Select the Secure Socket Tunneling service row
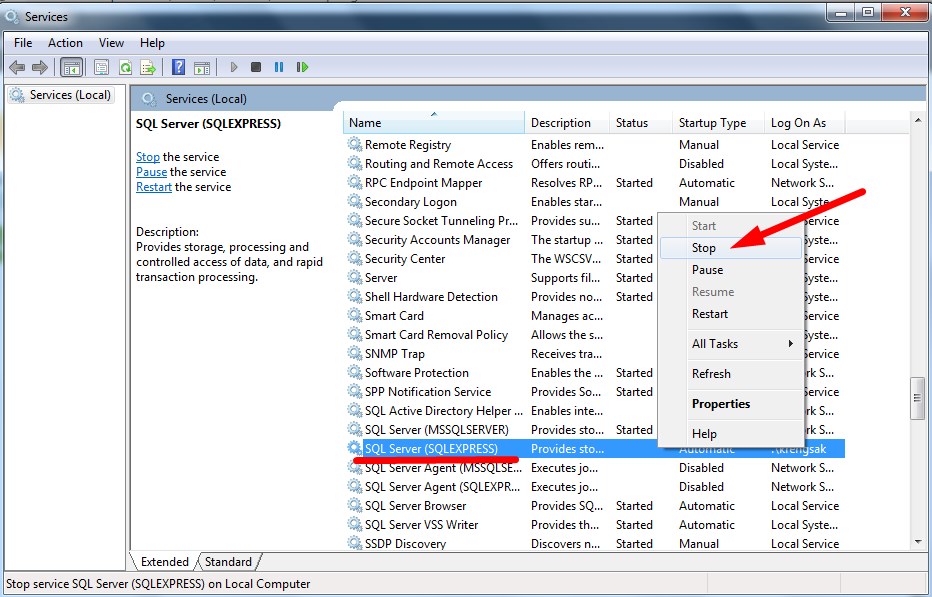The height and width of the screenshot is (597, 932). [501, 221]
